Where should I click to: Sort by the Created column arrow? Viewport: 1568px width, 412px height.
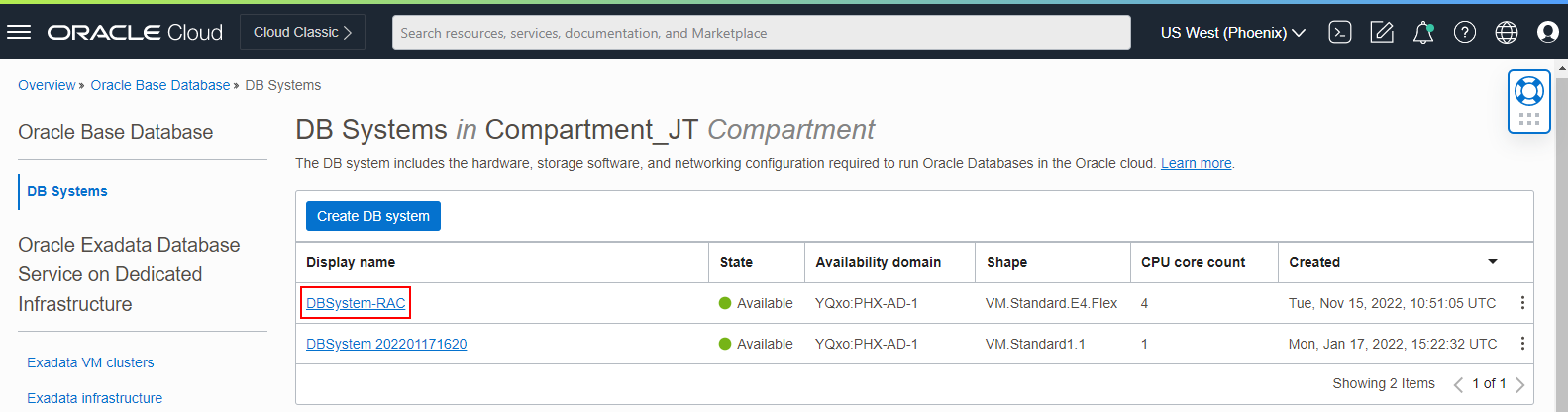[1493, 262]
